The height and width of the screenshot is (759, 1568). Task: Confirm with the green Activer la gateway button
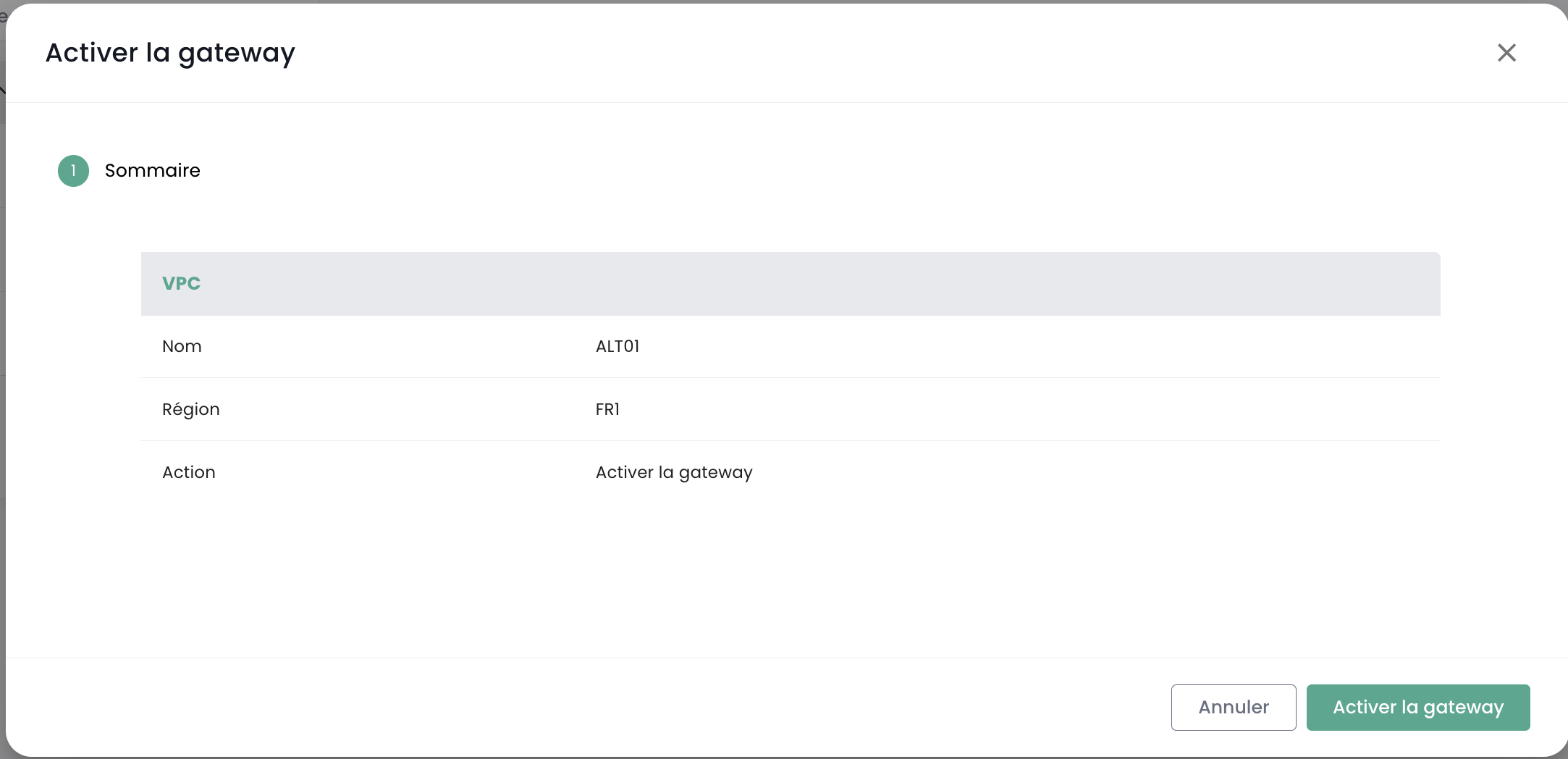[1417, 708]
